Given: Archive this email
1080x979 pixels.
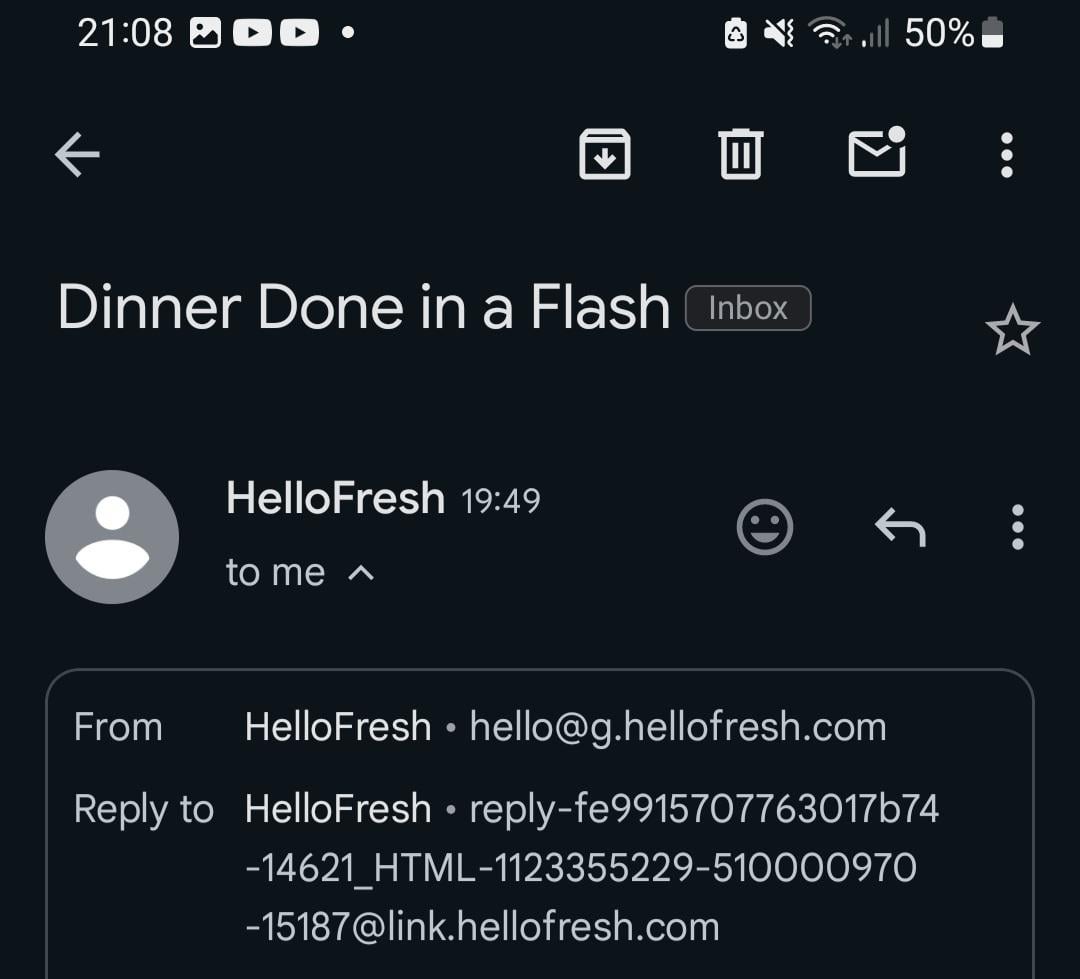Looking at the screenshot, I should click(605, 155).
